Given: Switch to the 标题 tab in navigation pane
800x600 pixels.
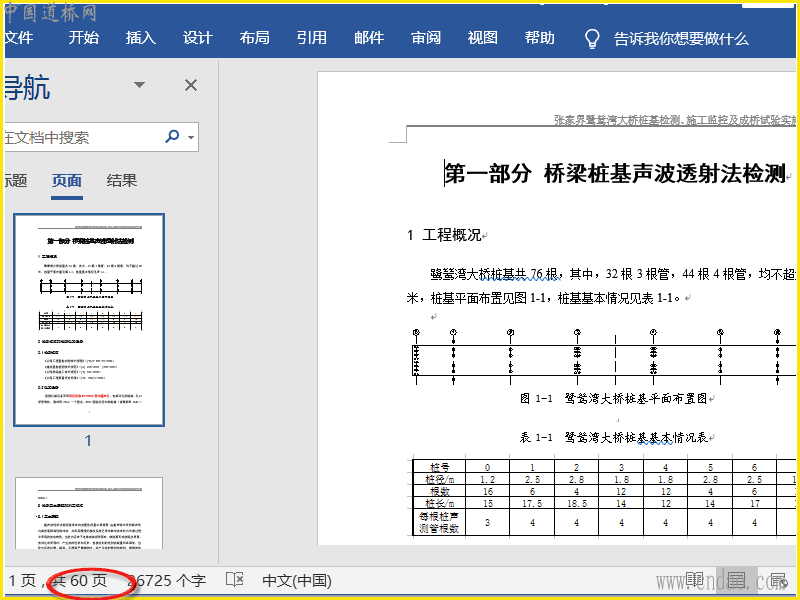Looking at the screenshot, I should [15, 181].
